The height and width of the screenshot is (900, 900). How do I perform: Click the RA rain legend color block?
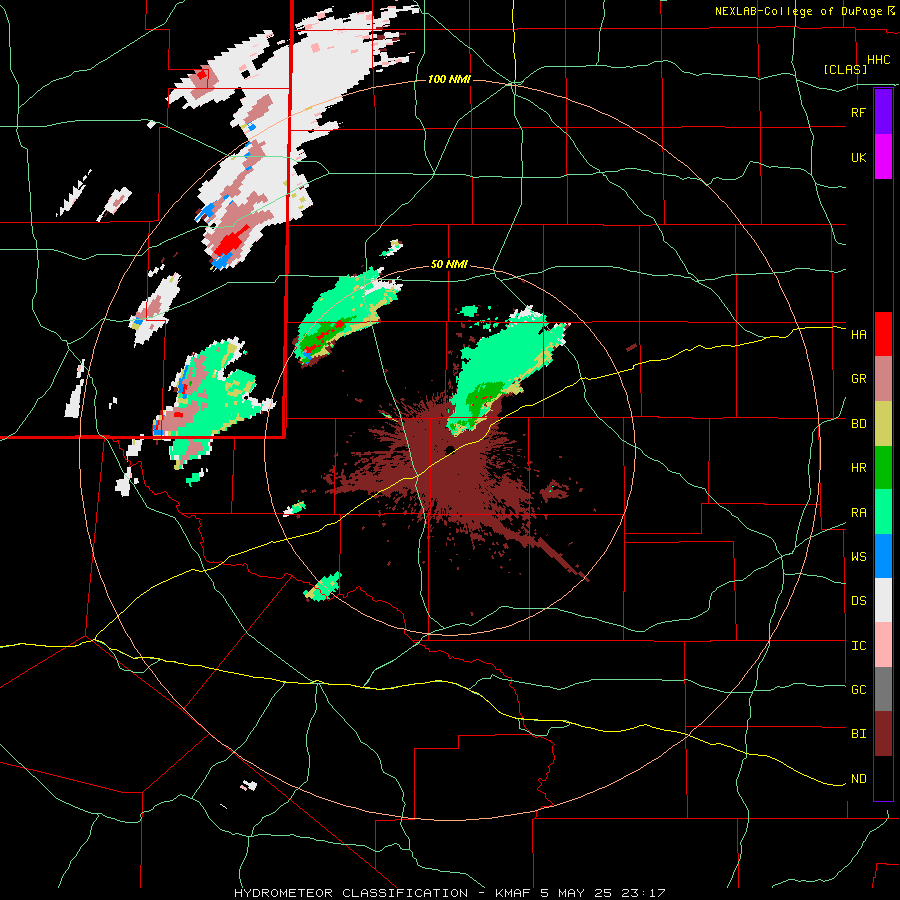point(883,512)
